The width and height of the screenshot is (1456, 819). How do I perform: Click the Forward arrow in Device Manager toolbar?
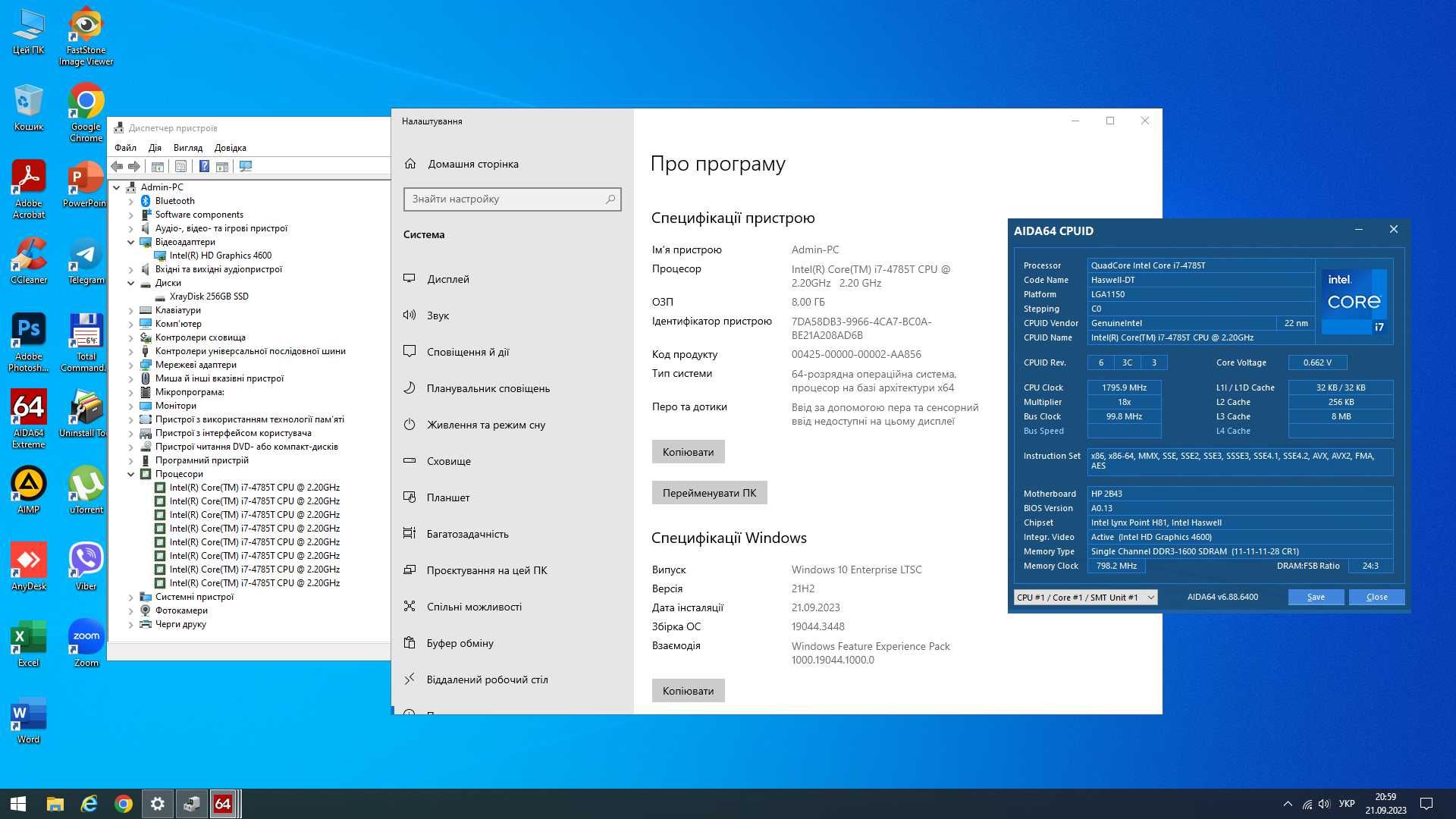click(x=134, y=166)
